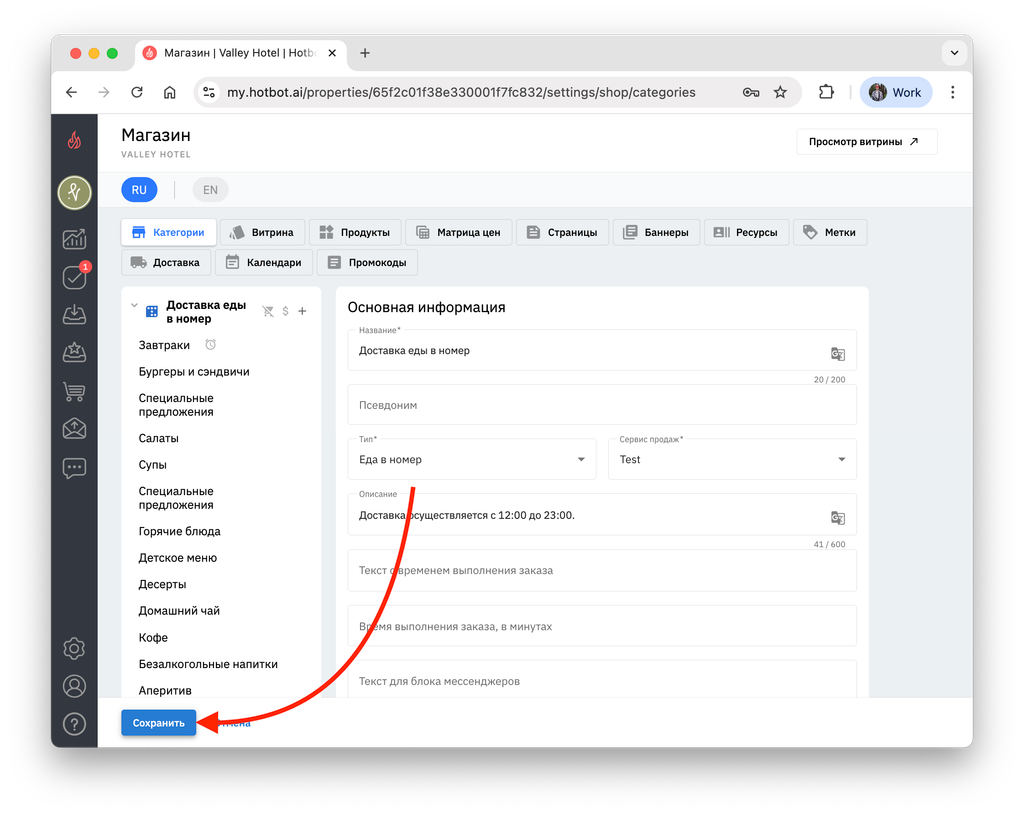Viewport: 1024px width, 815px height.
Task: Open tasks icon with red badge
Action: pyautogui.click(x=74, y=277)
